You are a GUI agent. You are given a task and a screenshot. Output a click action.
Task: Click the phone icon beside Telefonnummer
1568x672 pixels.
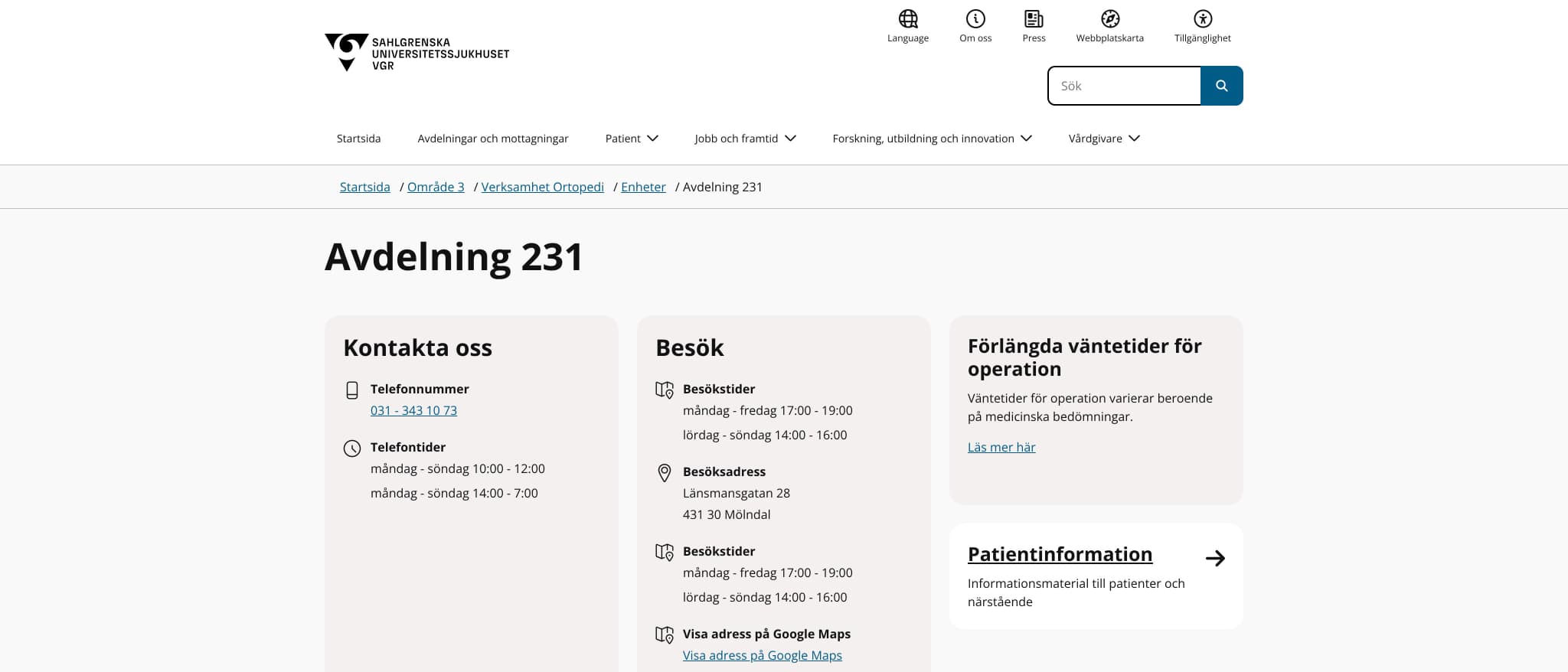352,390
